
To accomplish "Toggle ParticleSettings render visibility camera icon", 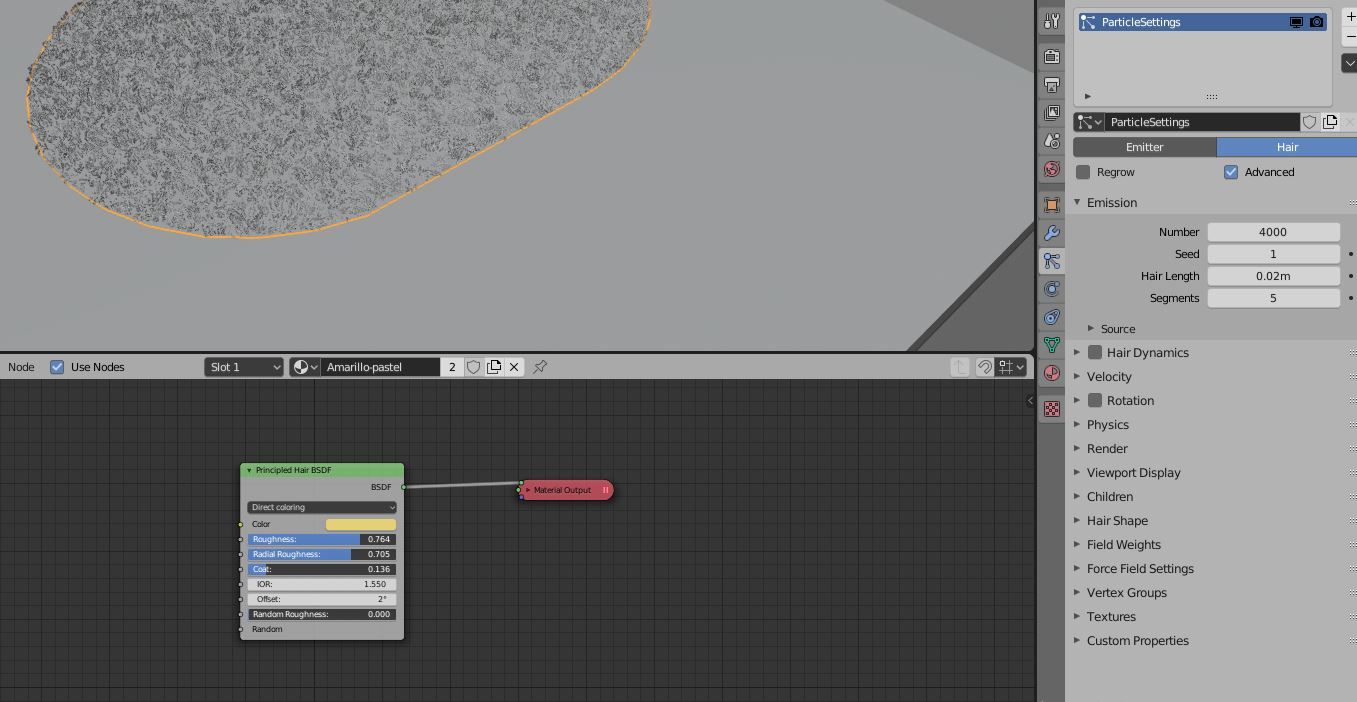I will click(x=1316, y=22).
